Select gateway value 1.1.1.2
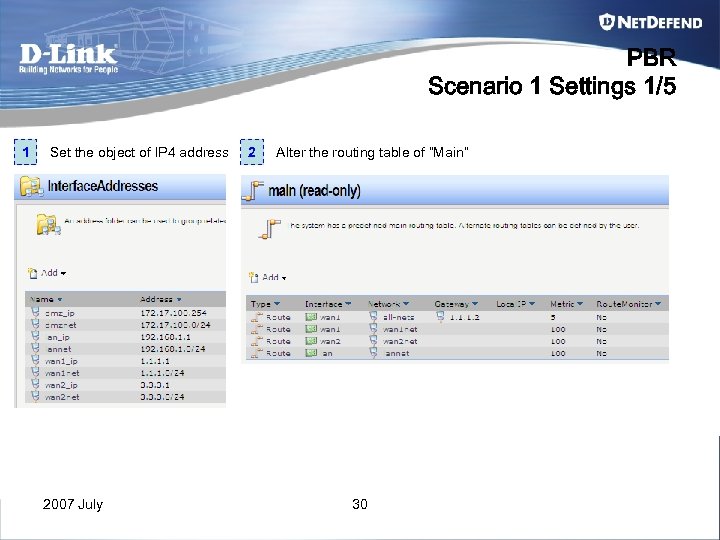This screenshot has height=540, width=720. click(x=464, y=317)
